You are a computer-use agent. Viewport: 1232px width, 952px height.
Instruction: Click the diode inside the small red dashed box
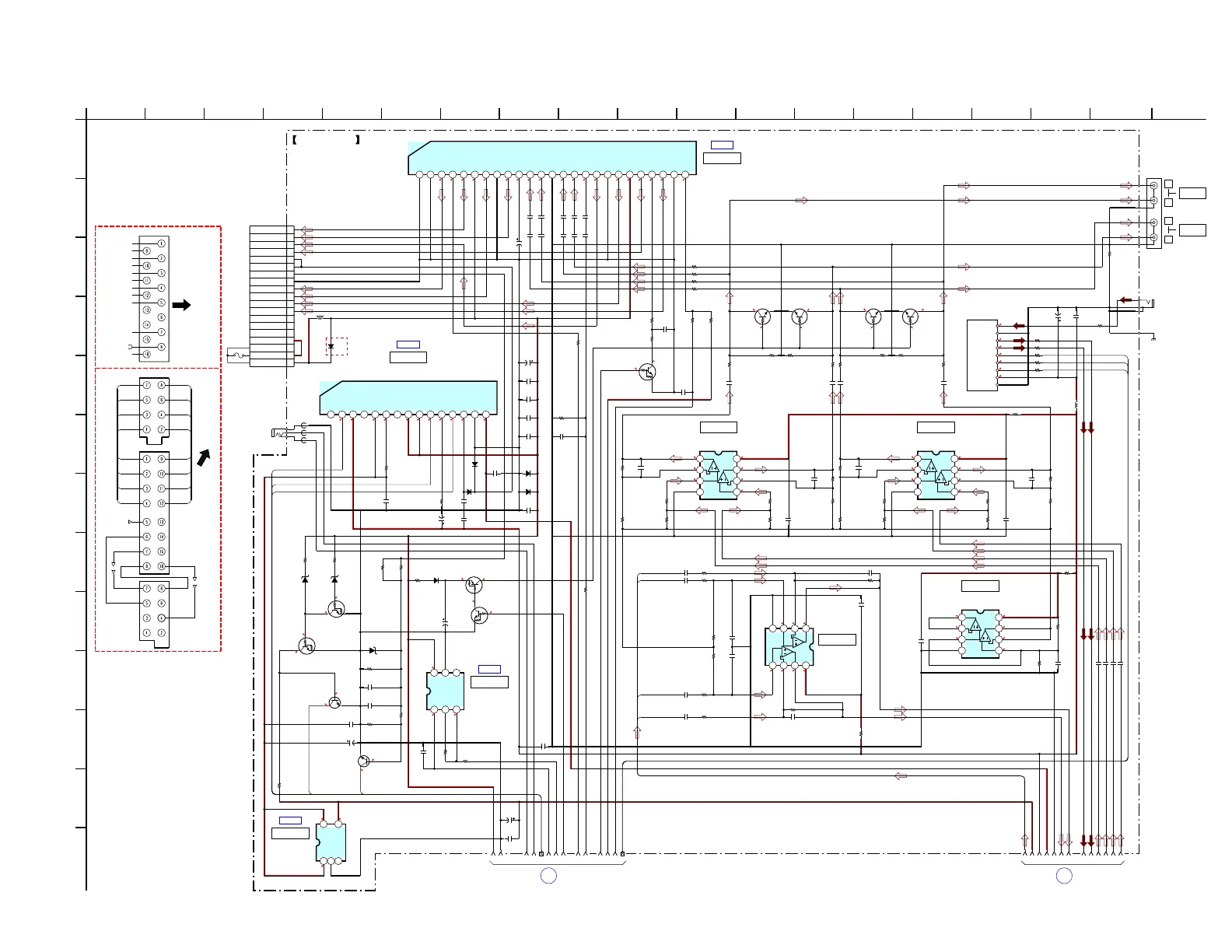(x=331, y=346)
